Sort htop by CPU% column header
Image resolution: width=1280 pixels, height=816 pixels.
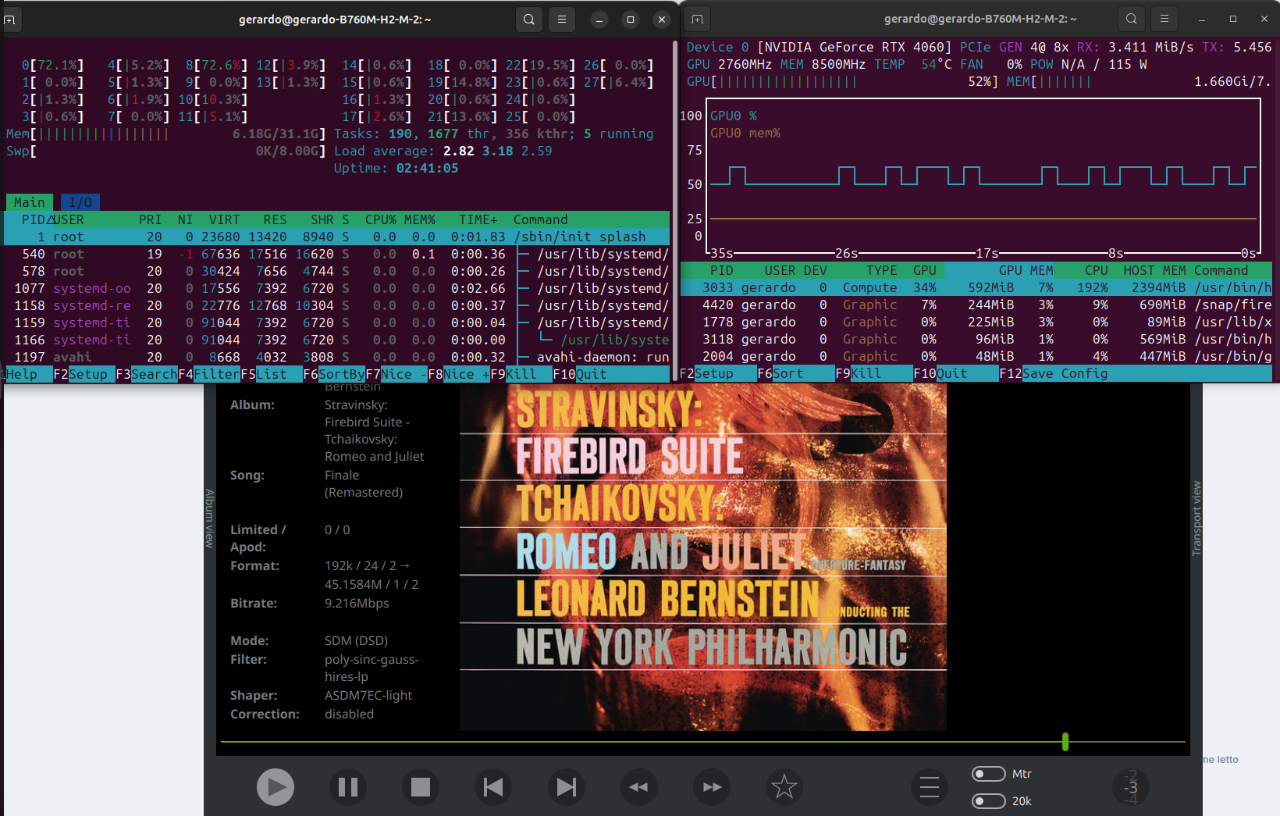(380, 220)
